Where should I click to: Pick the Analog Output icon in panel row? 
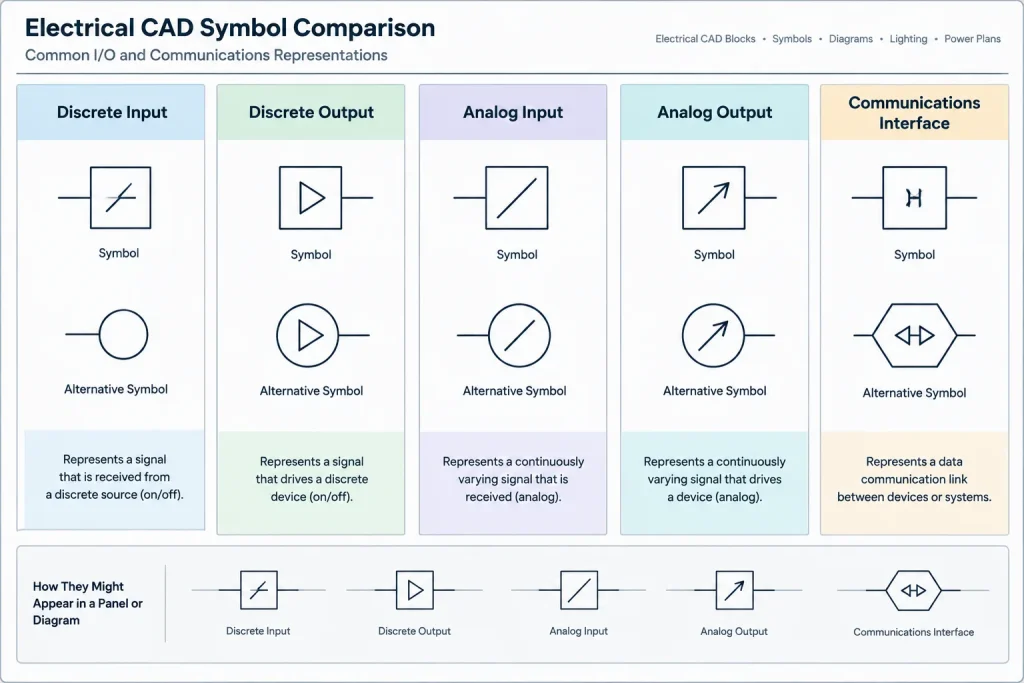tap(734, 590)
